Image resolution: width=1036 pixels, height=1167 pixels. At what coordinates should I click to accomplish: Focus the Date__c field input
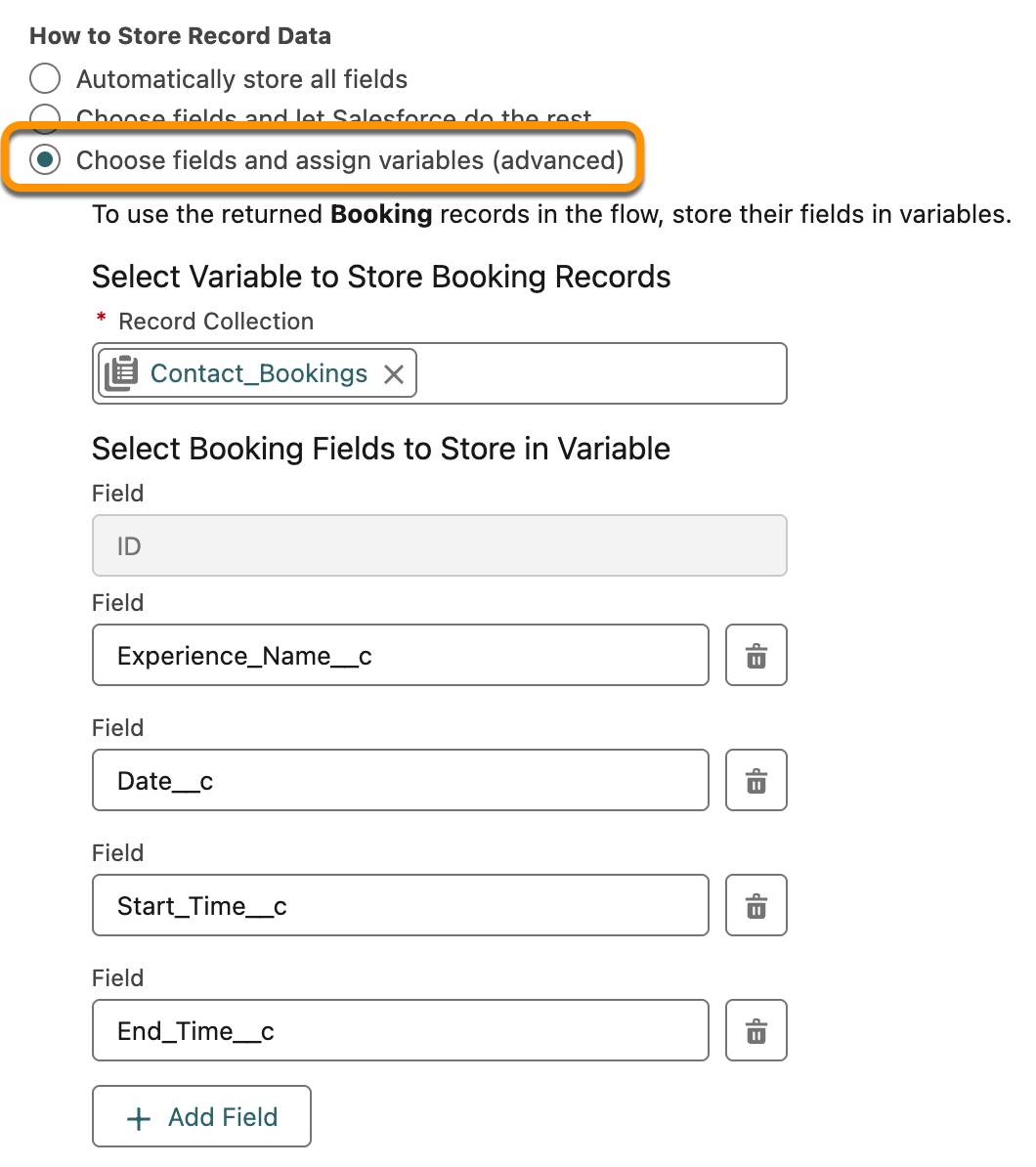[x=401, y=780]
